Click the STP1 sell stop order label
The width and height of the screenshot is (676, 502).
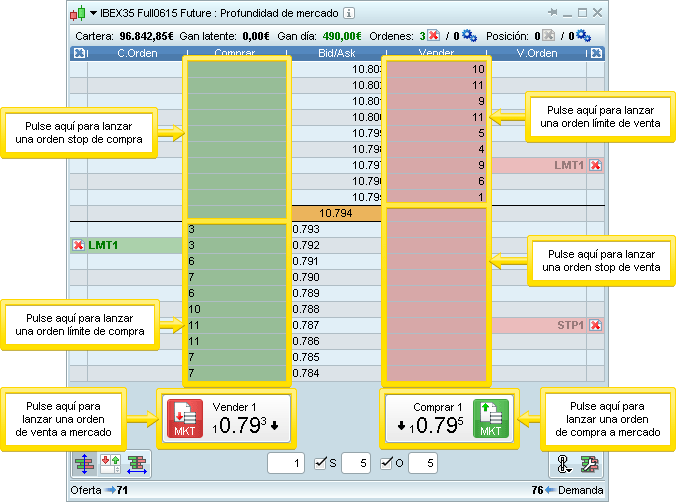point(570,325)
